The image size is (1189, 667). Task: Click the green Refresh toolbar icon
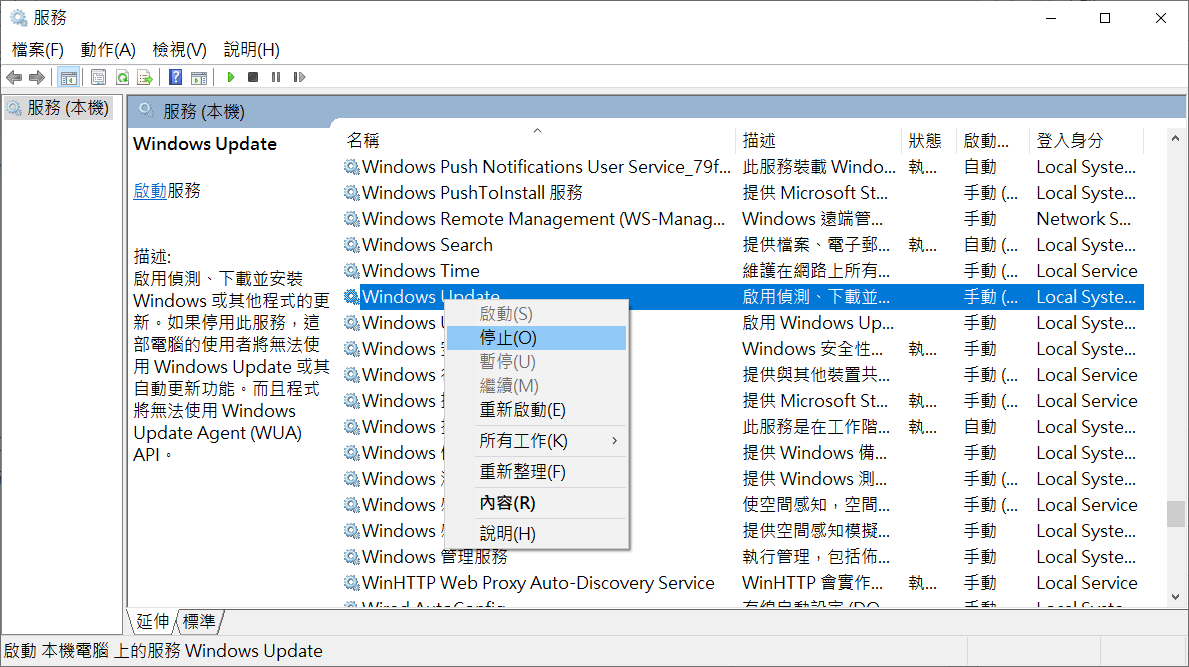click(122, 77)
